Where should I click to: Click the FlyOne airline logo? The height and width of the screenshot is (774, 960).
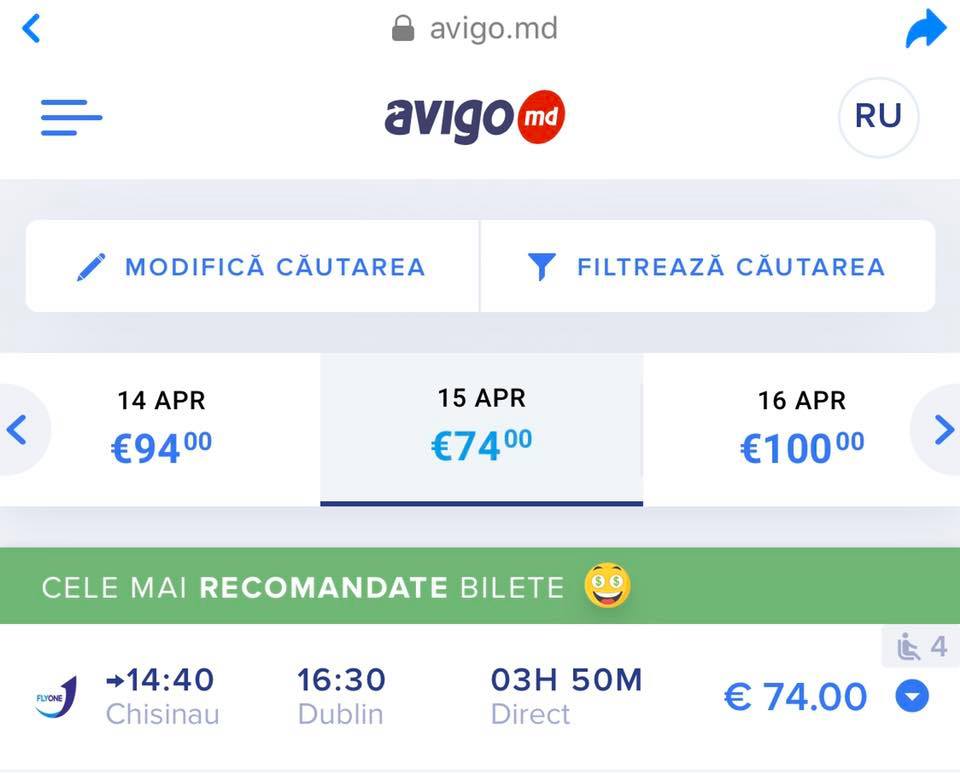coord(56,697)
